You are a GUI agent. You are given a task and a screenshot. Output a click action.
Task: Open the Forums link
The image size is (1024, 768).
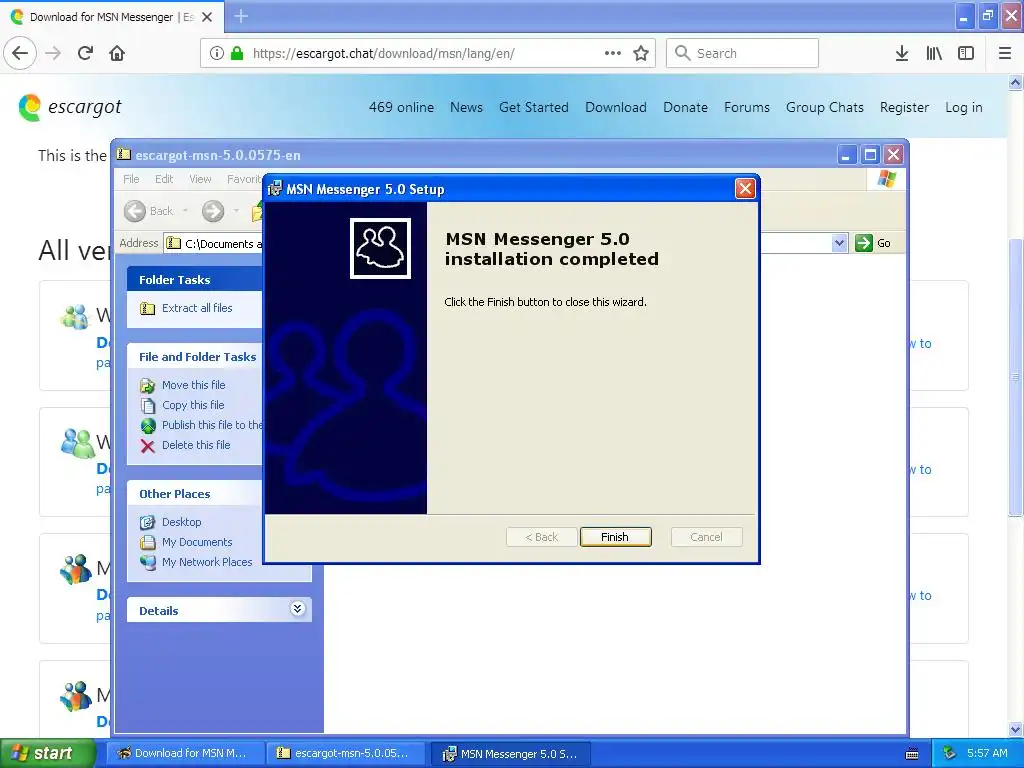coord(746,107)
